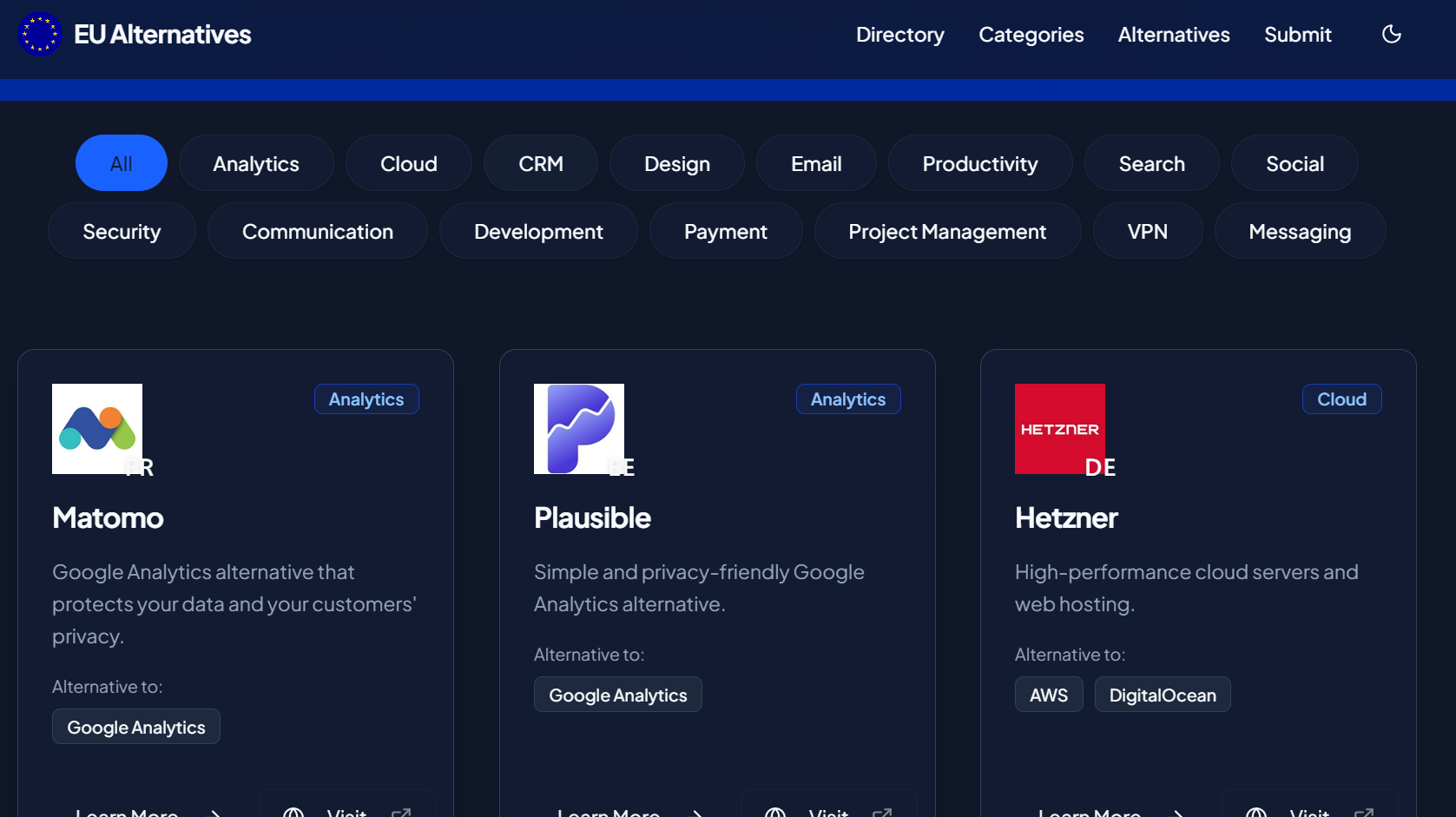
Task: Open the Submit page
Action: (x=1297, y=35)
